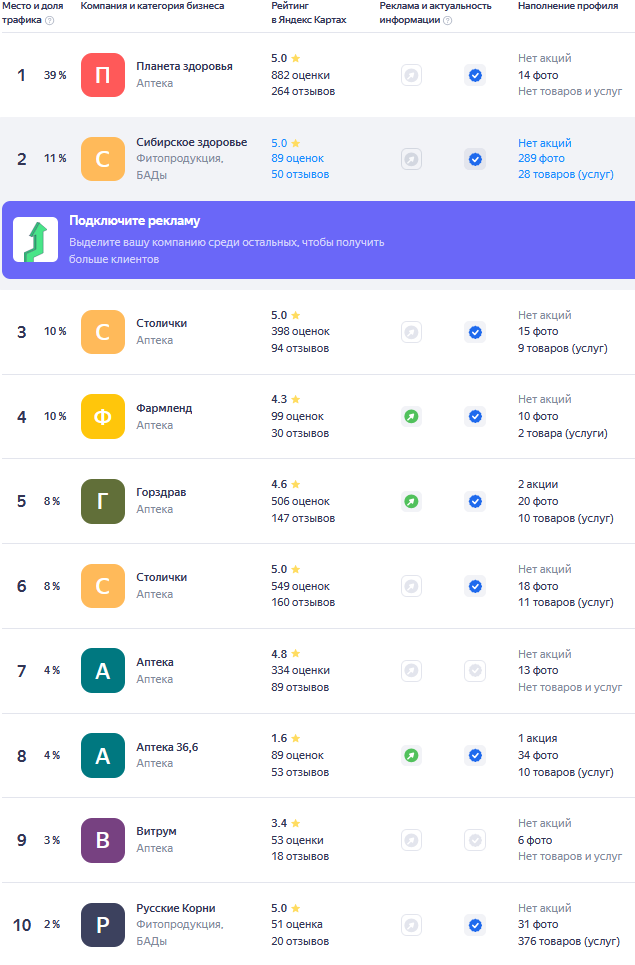The height and width of the screenshot is (965, 635).
Task: Click the red "П" avatar of Планета здоровья
Action: pyautogui.click(x=102, y=75)
